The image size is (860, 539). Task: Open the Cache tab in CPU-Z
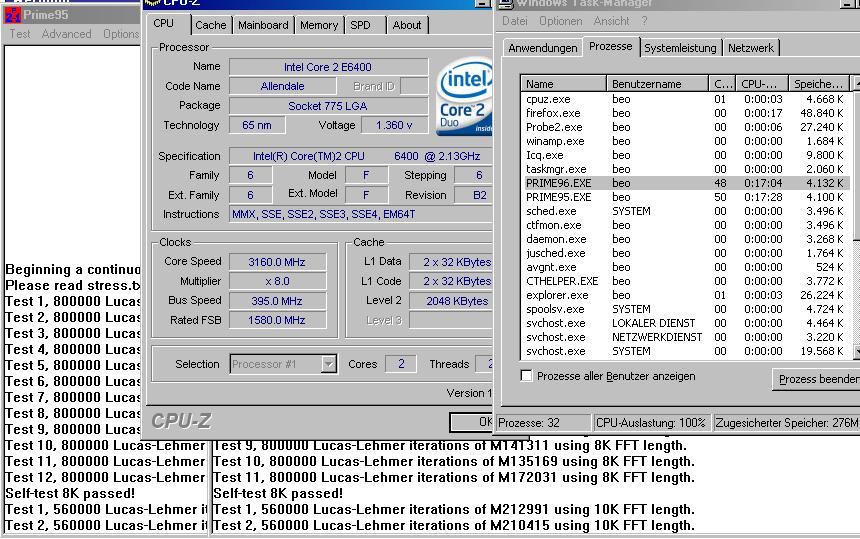click(211, 25)
